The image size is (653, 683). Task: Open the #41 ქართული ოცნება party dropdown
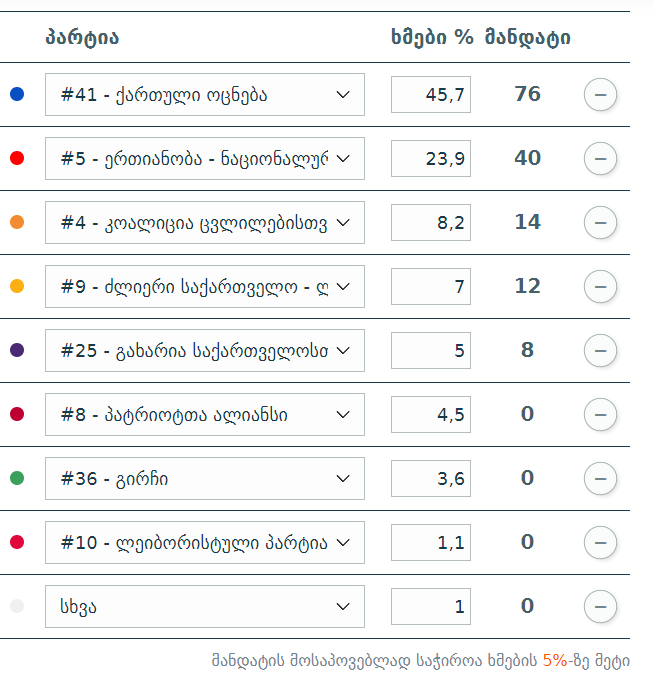[x=205, y=95]
